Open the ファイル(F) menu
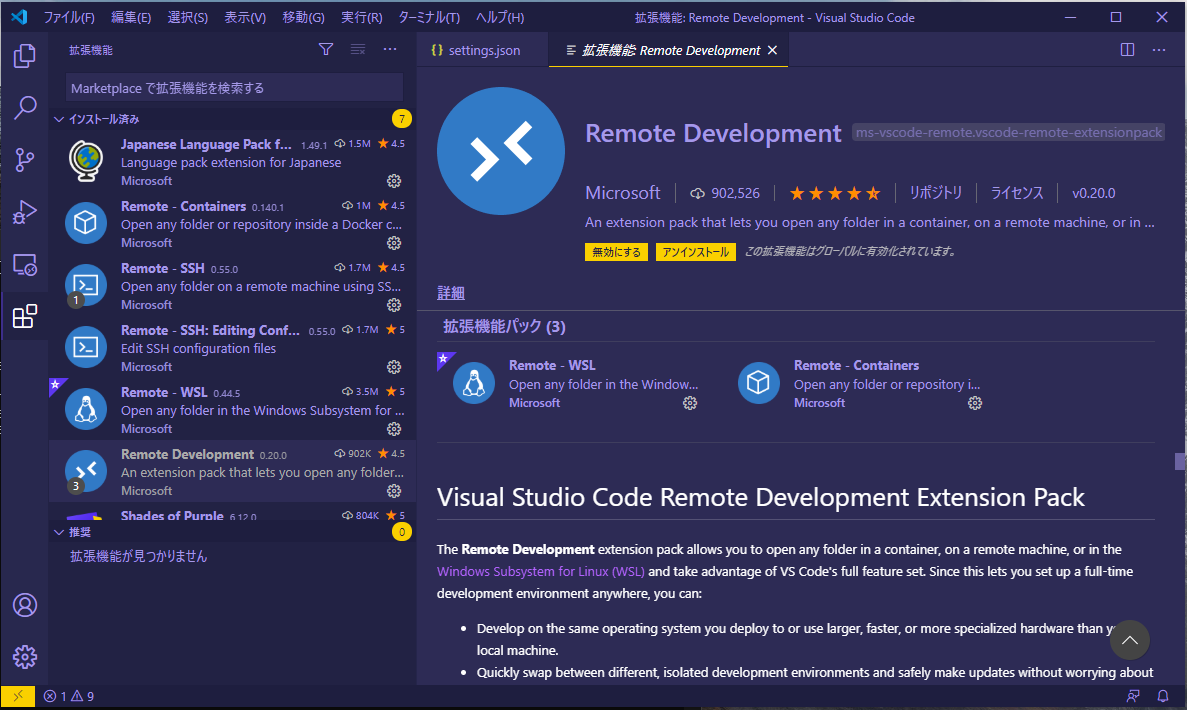This screenshot has height=710, width=1187. click(x=69, y=17)
